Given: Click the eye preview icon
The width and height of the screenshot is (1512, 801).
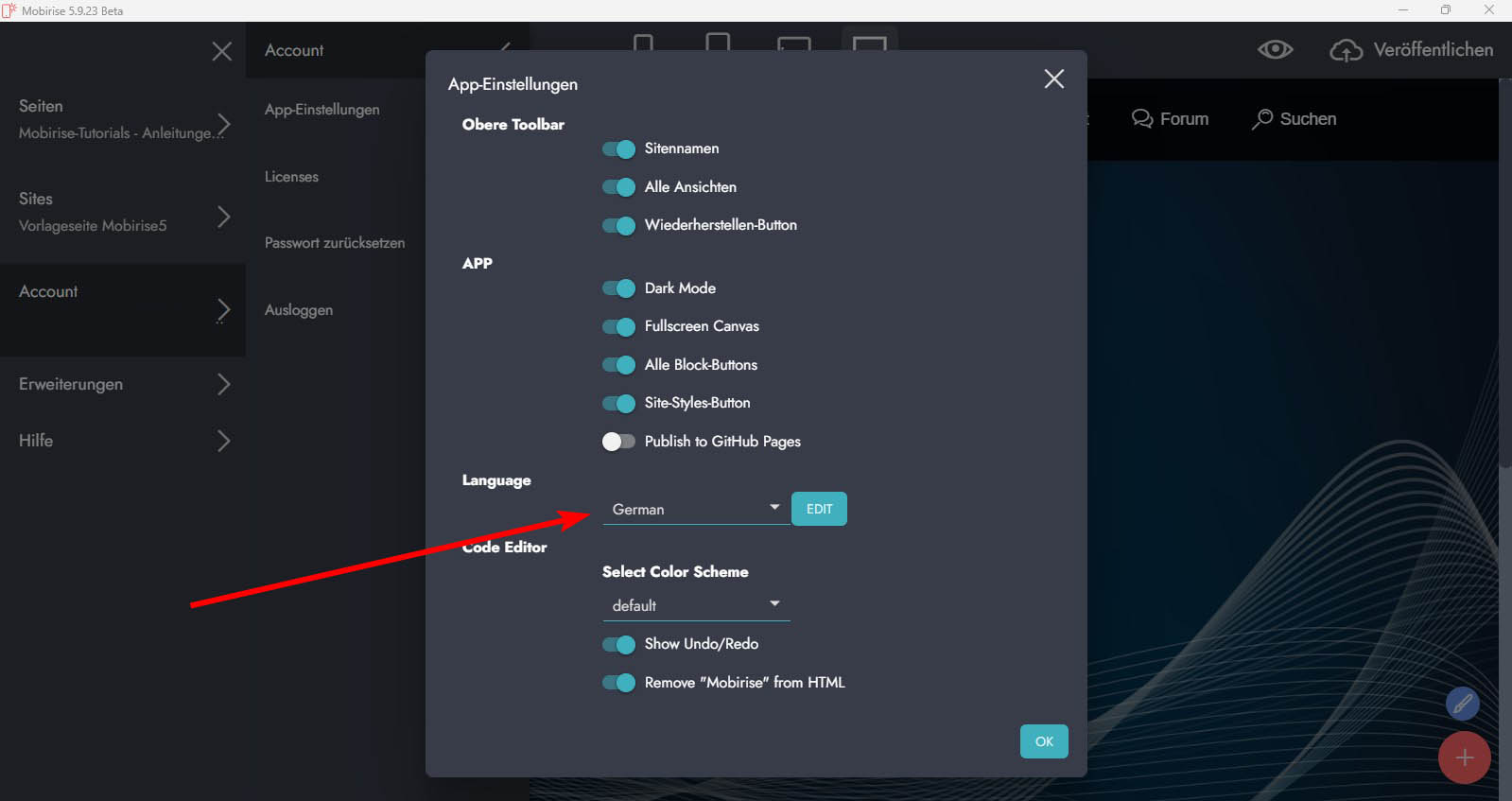Looking at the screenshot, I should point(1275,49).
